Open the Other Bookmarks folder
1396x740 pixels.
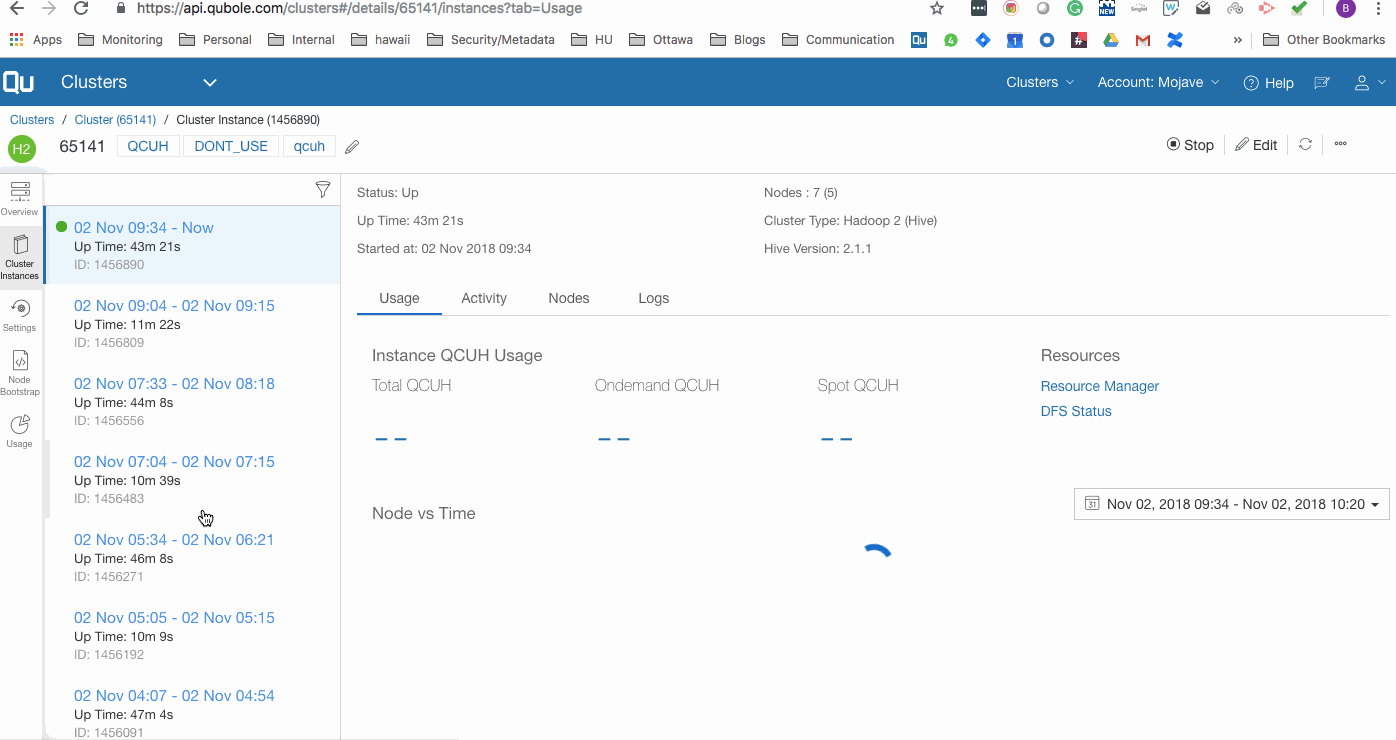1324,40
